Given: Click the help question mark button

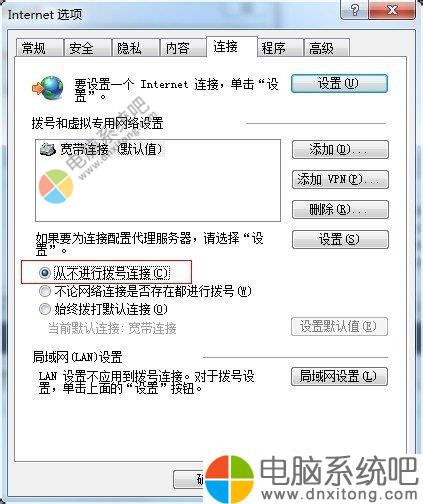Looking at the screenshot, I should pos(354,10).
